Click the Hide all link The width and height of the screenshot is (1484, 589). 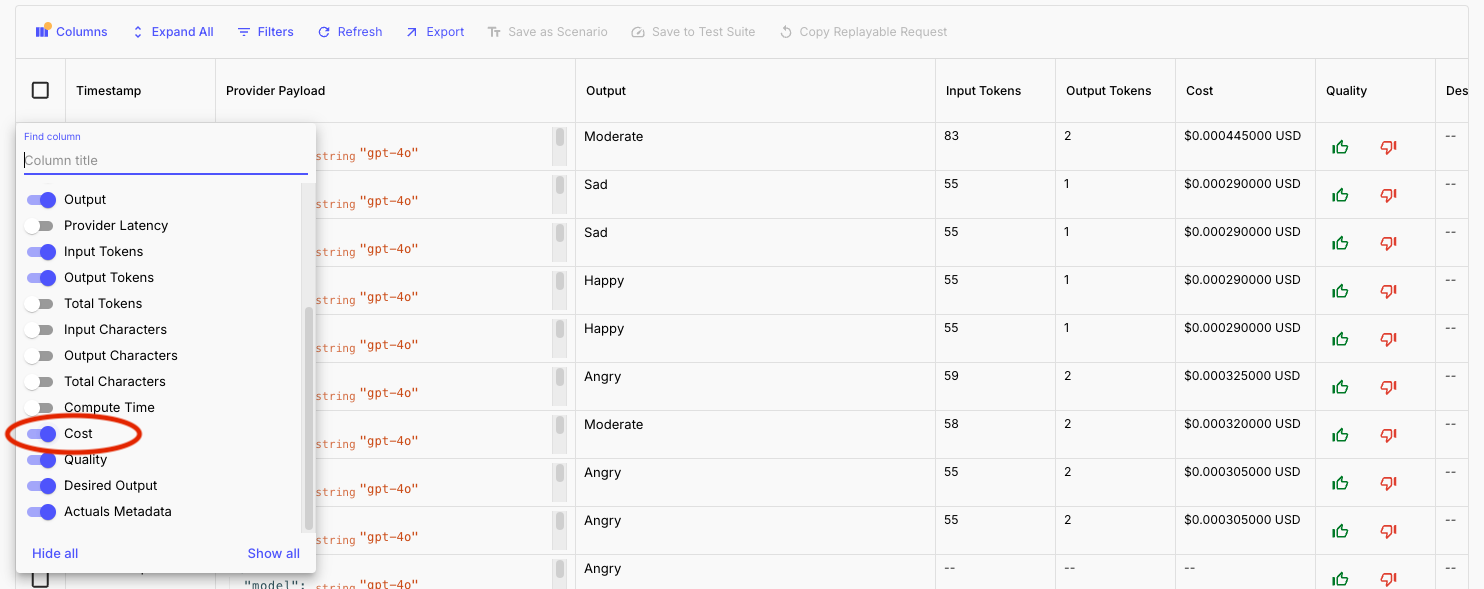pos(55,553)
